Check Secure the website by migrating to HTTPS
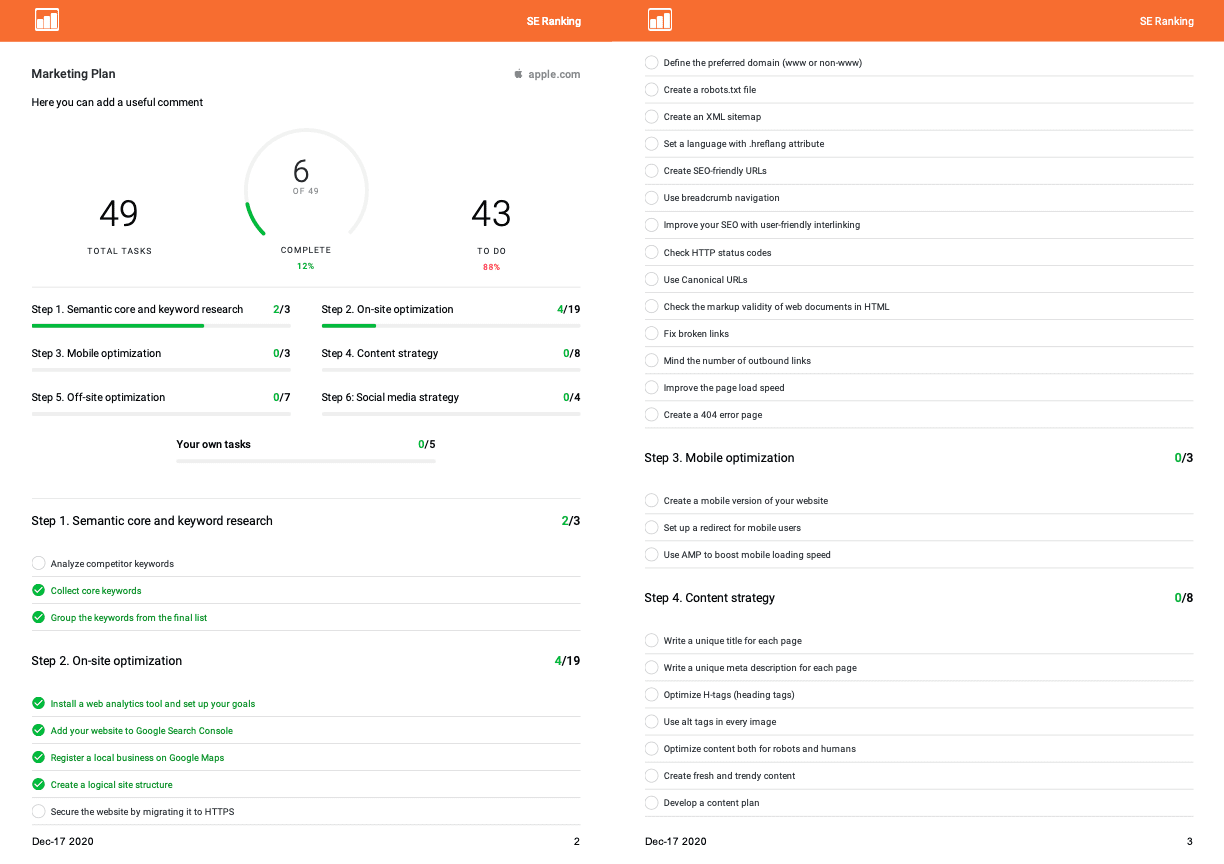This screenshot has height=864, width=1224. click(x=39, y=811)
